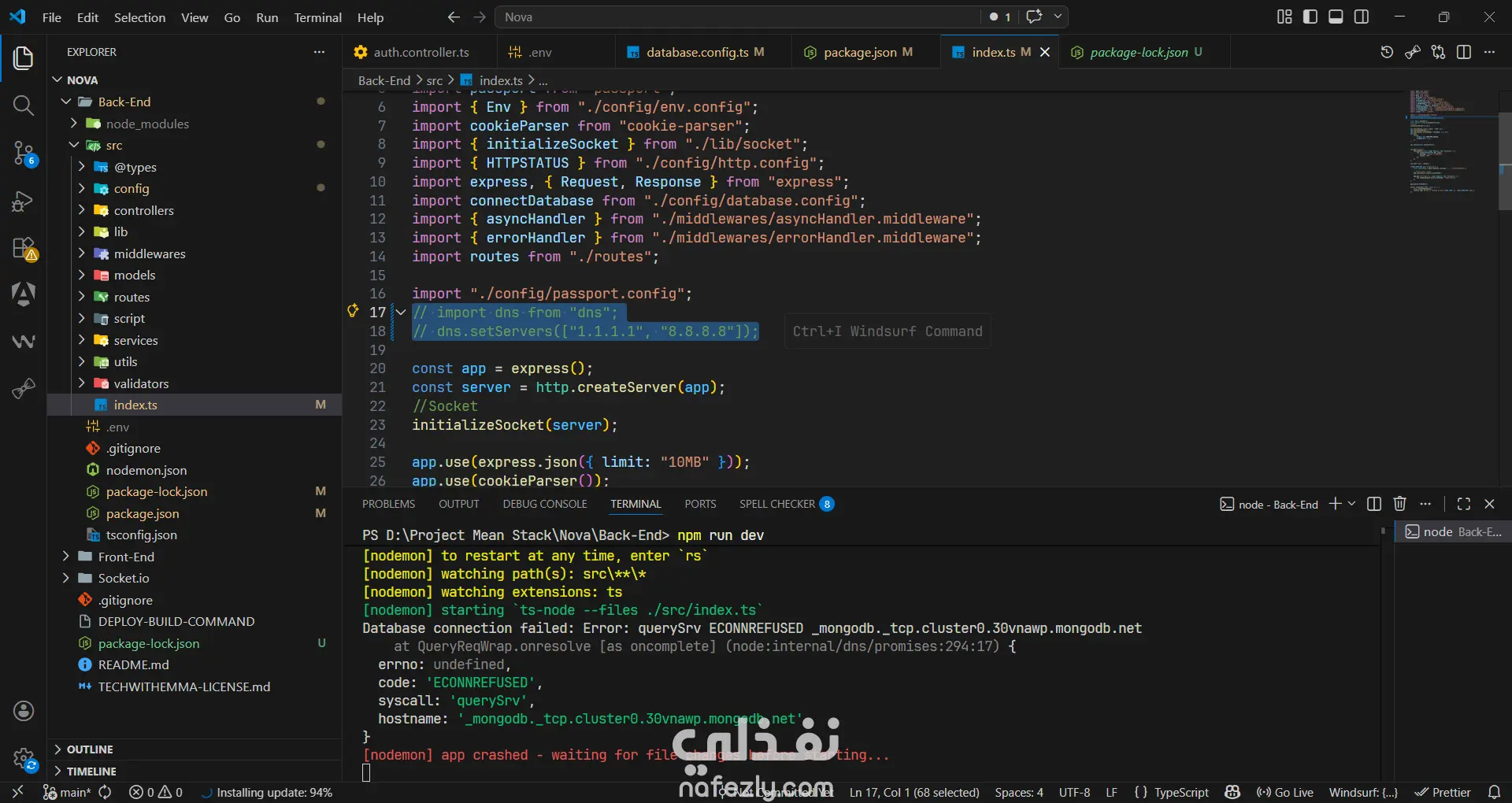Image resolution: width=1512 pixels, height=803 pixels.
Task: Open editor More Actions ellipsis
Action: 1489,52
